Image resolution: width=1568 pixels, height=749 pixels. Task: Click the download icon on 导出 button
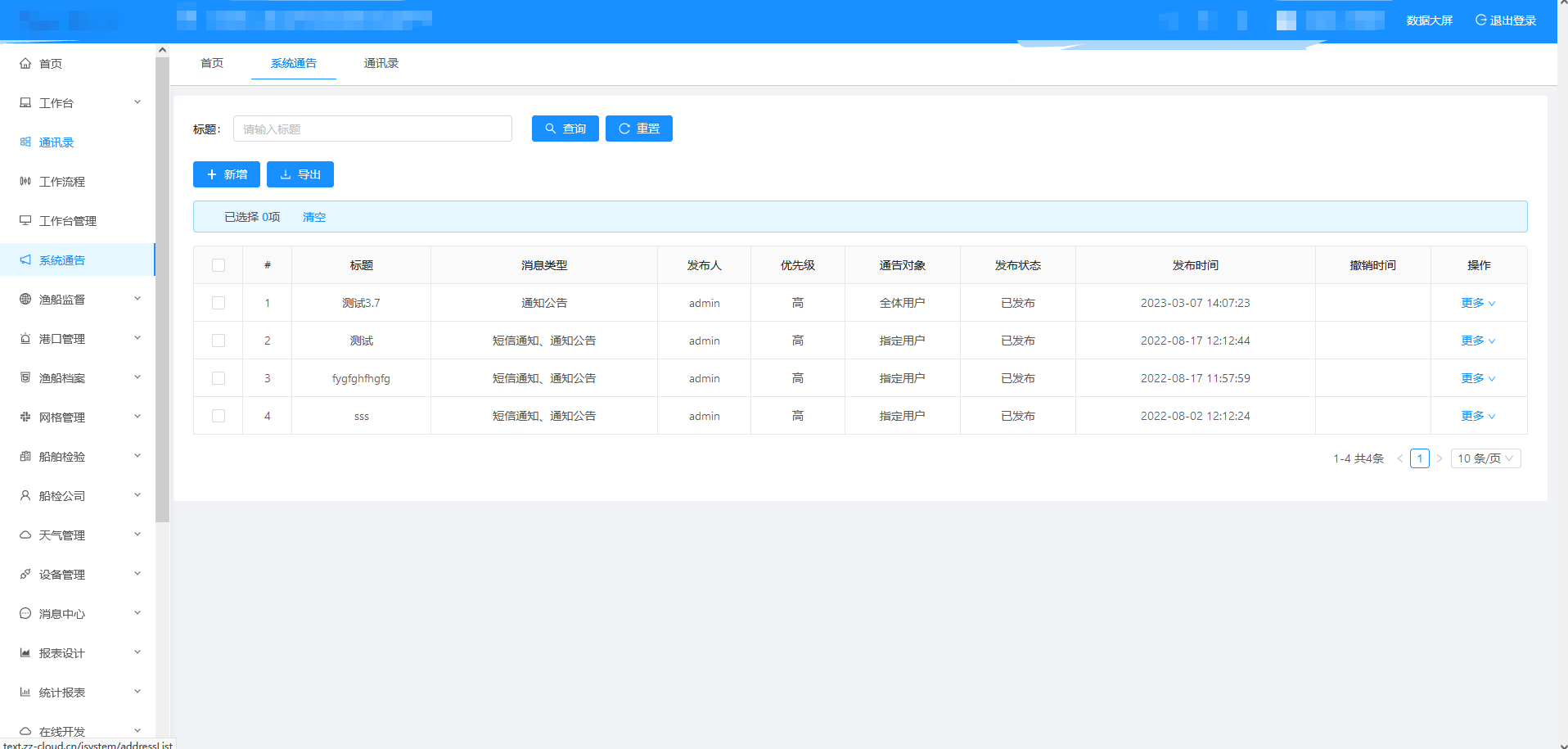point(286,174)
